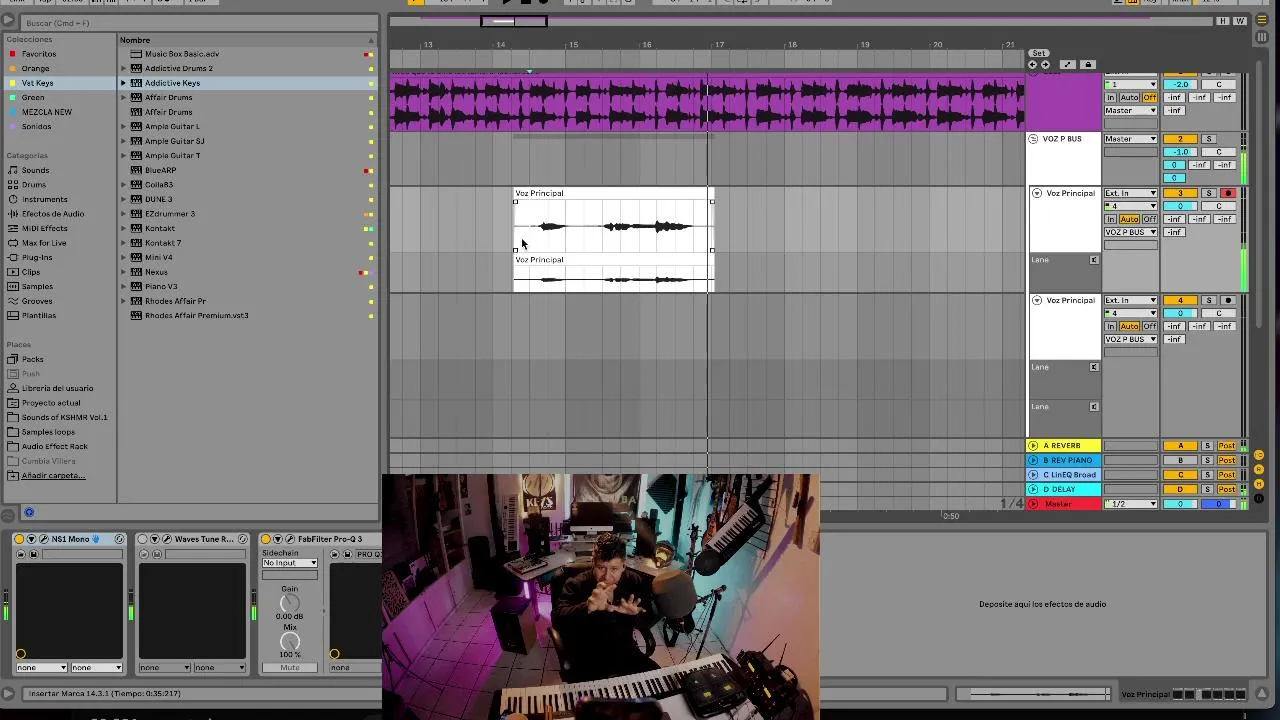Viewport: 1280px width, 720px height.
Task: Toggle Post button on B REV PIANO return
Action: [x=1226, y=460]
